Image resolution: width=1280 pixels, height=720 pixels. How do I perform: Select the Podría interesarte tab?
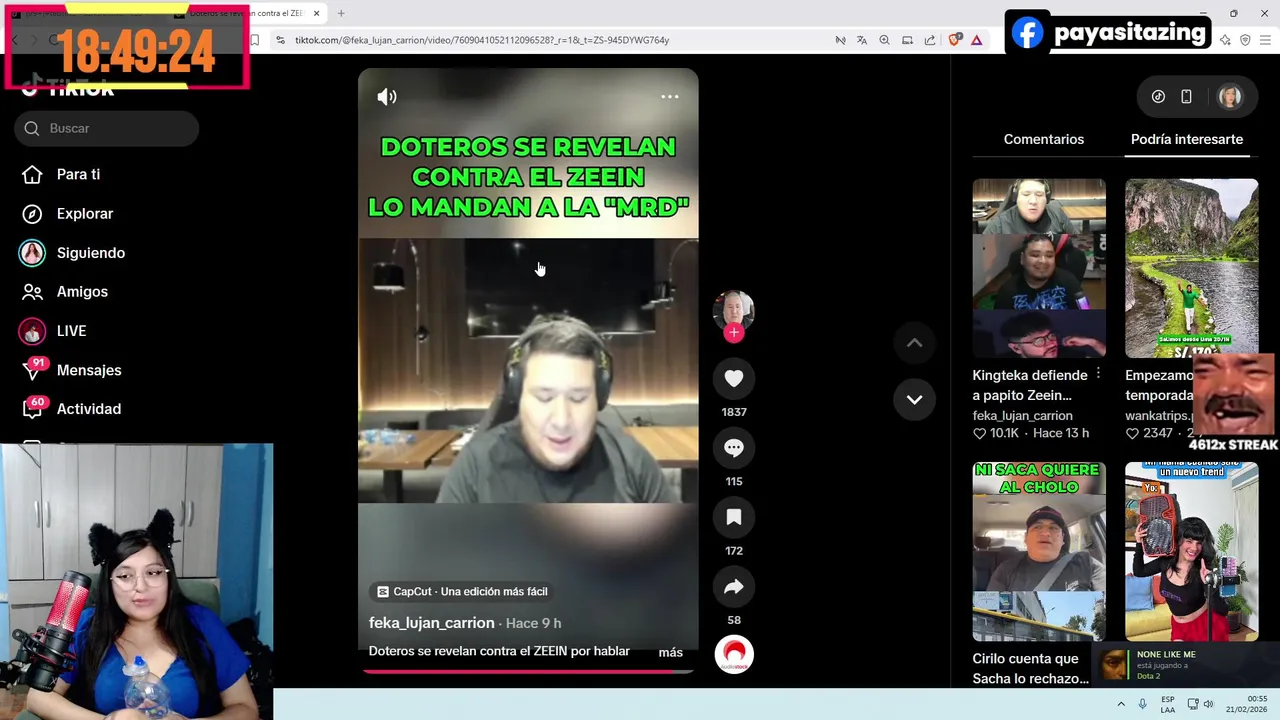tap(1187, 139)
